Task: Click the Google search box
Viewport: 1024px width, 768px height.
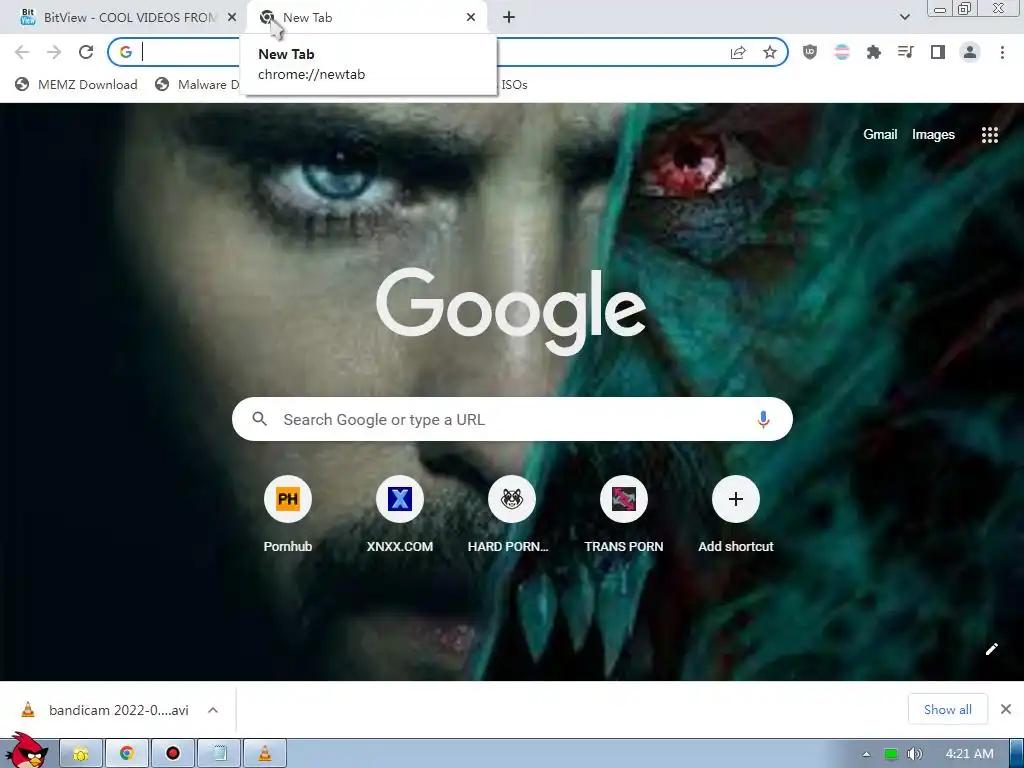Action: click(x=512, y=419)
